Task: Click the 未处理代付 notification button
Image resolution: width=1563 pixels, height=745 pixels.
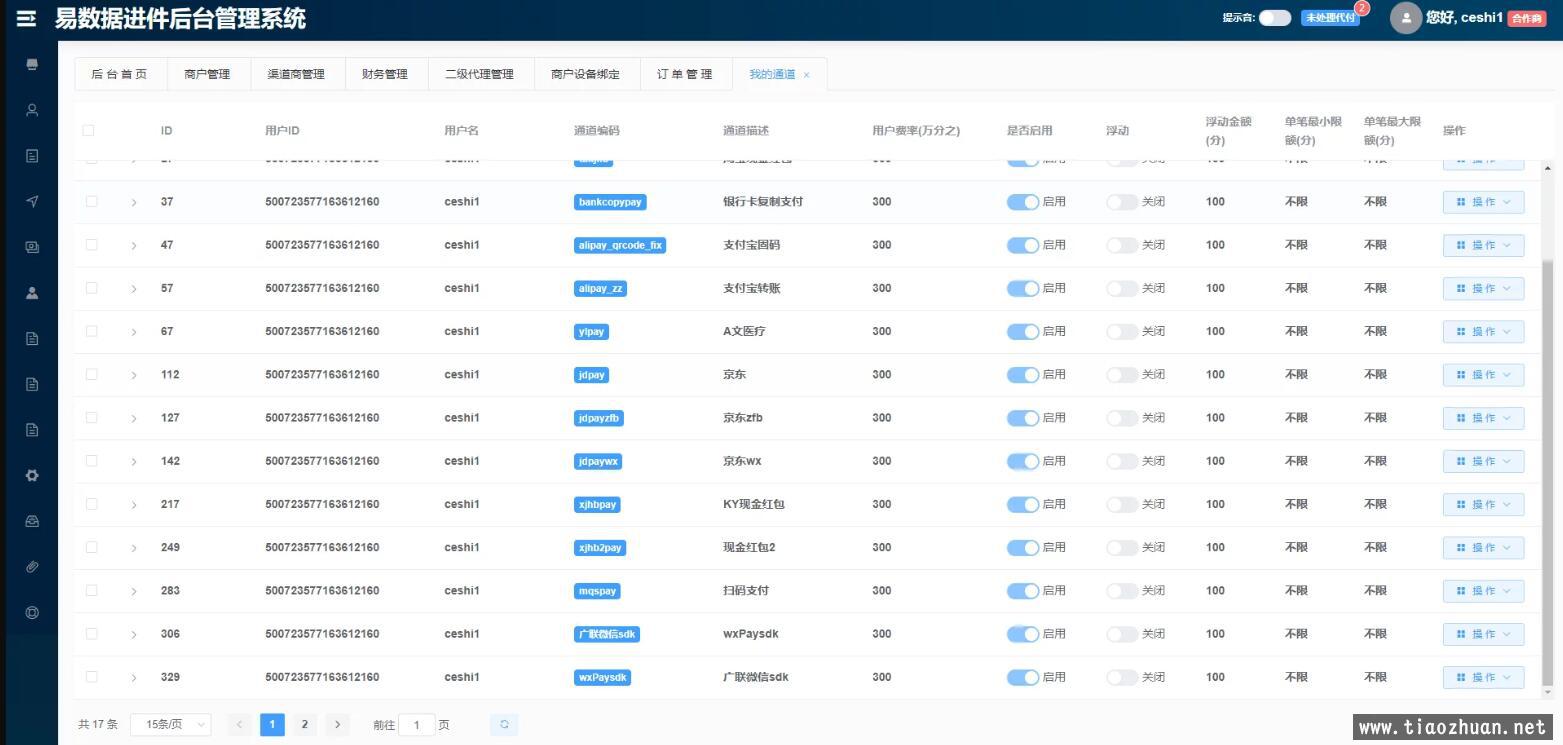Action: [x=1329, y=18]
